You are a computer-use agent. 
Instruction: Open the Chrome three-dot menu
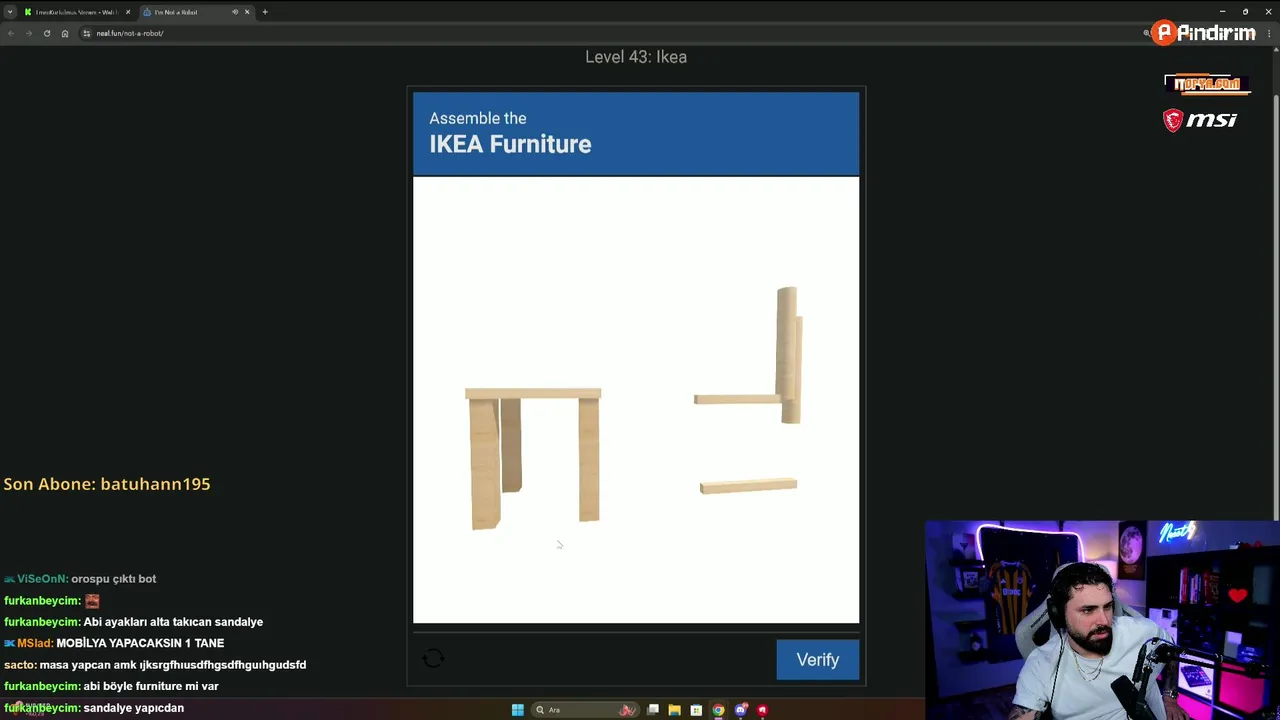tap(1269, 33)
